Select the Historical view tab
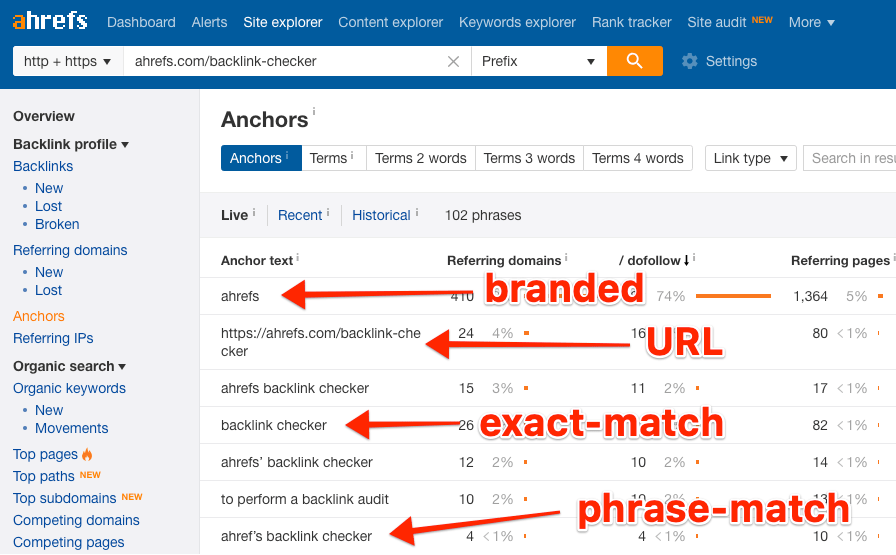 381,215
